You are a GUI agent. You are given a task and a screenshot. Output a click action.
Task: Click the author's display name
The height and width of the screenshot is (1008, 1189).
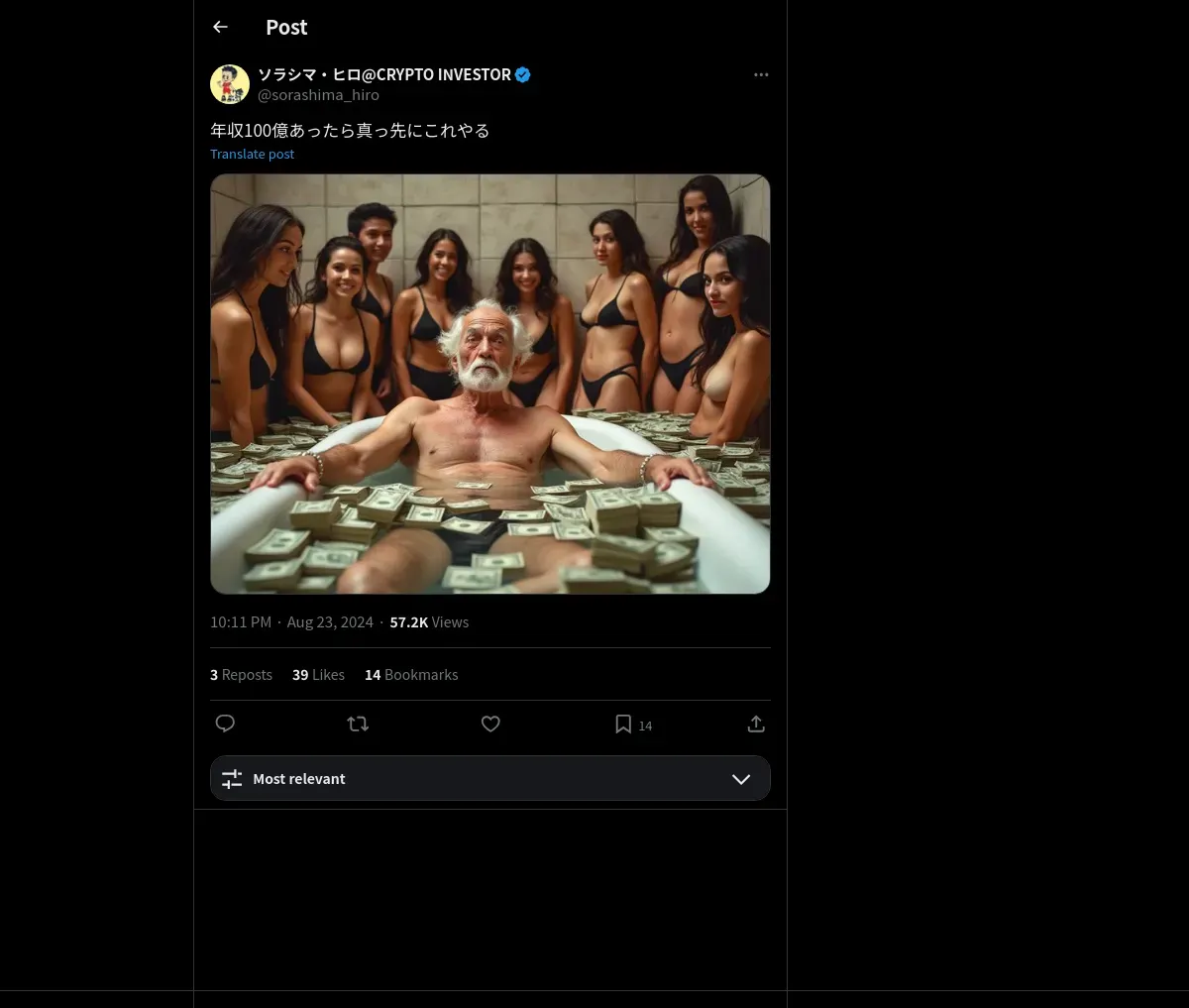coord(383,74)
